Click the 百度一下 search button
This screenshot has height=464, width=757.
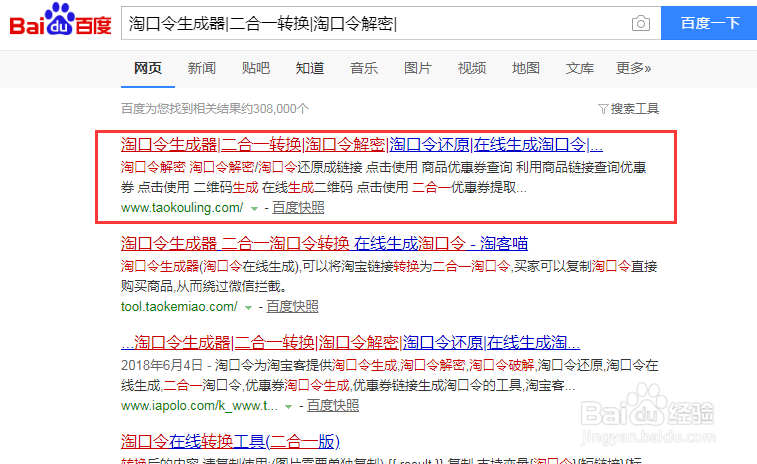tap(709, 23)
